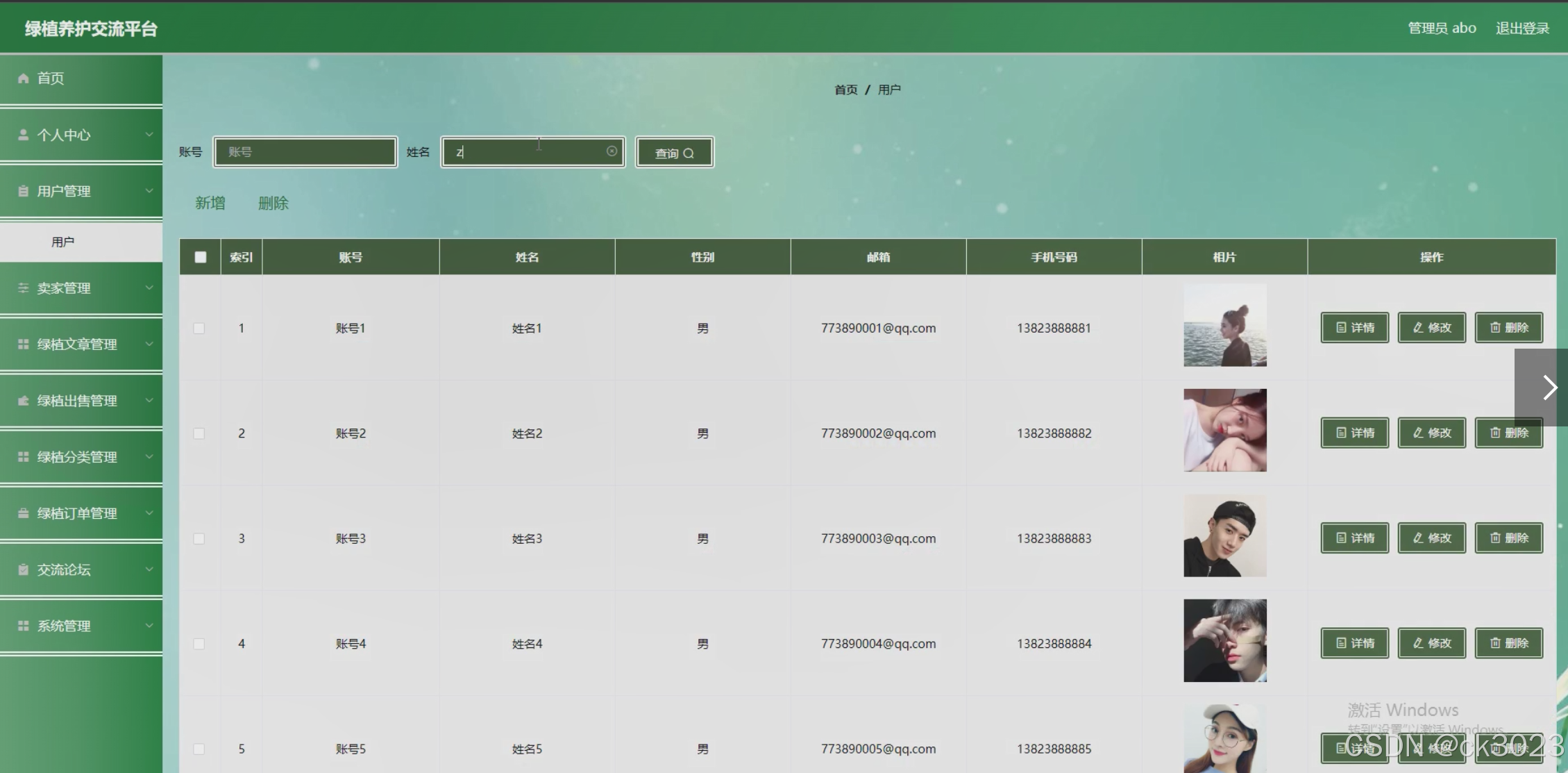Tick the checkbox for row 账号3
Viewport: 1568px width, 773px height.
click(199, 538)
